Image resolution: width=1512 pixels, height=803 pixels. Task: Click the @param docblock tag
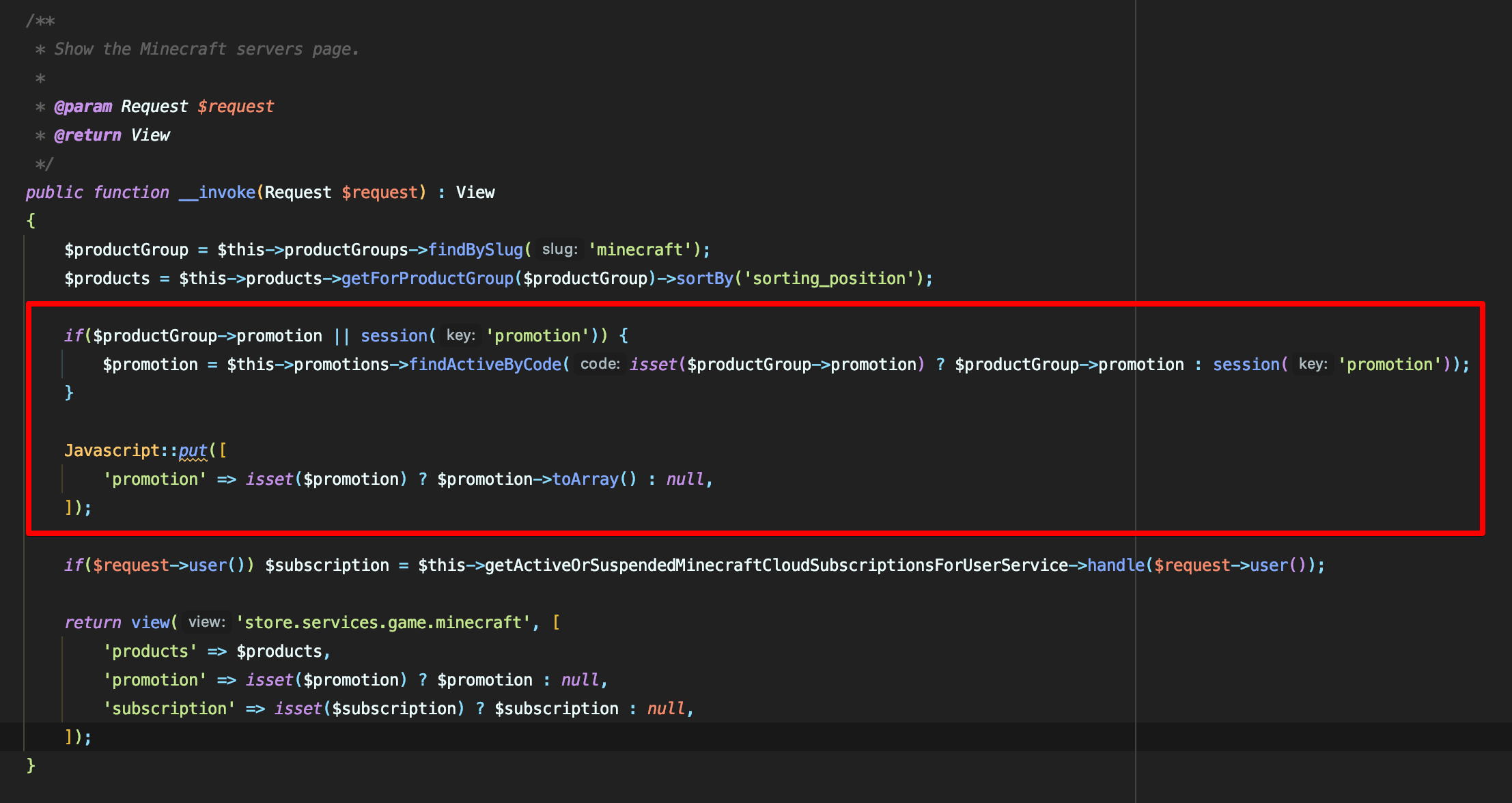click(x=83, y=107)
